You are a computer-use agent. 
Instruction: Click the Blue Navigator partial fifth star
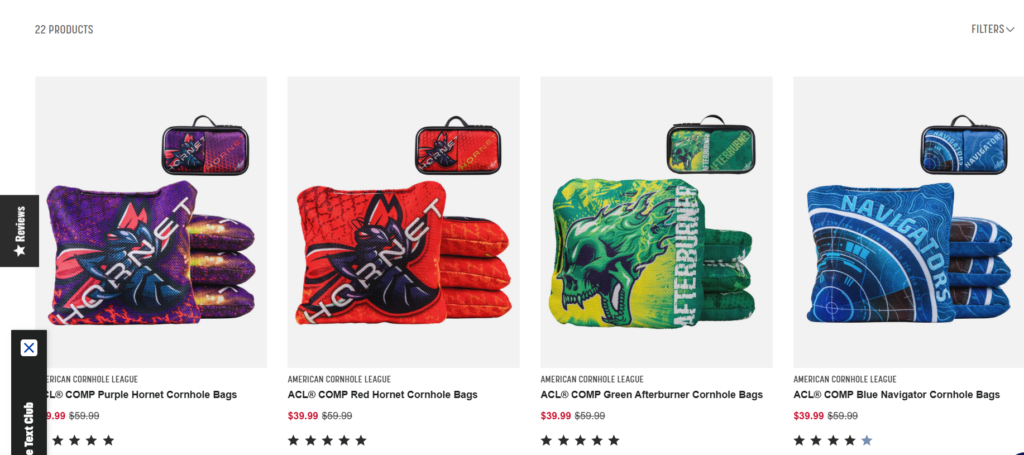click(x=867, y=441)
